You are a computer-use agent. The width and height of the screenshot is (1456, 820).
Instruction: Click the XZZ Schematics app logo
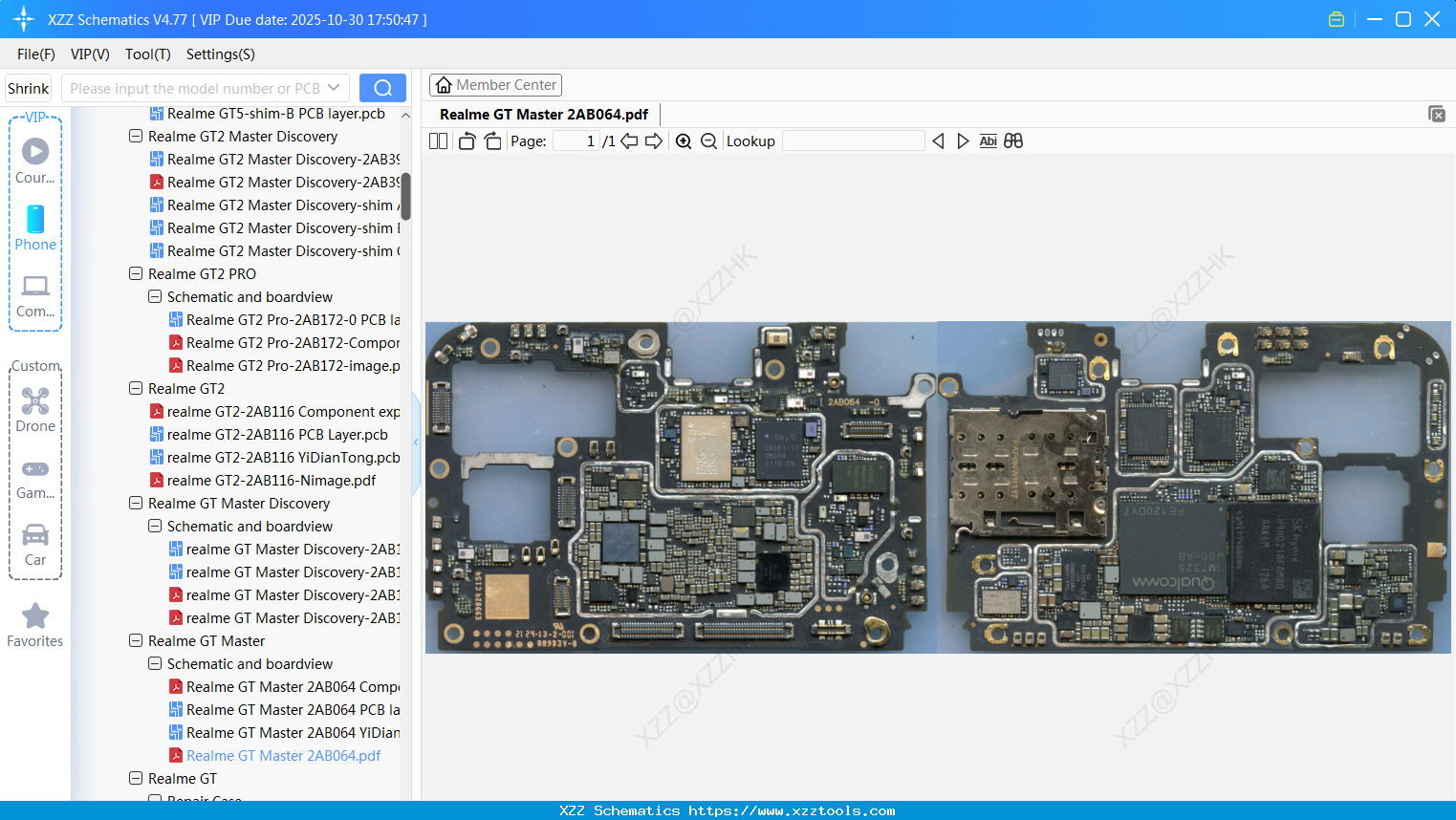tap(24, 19)
